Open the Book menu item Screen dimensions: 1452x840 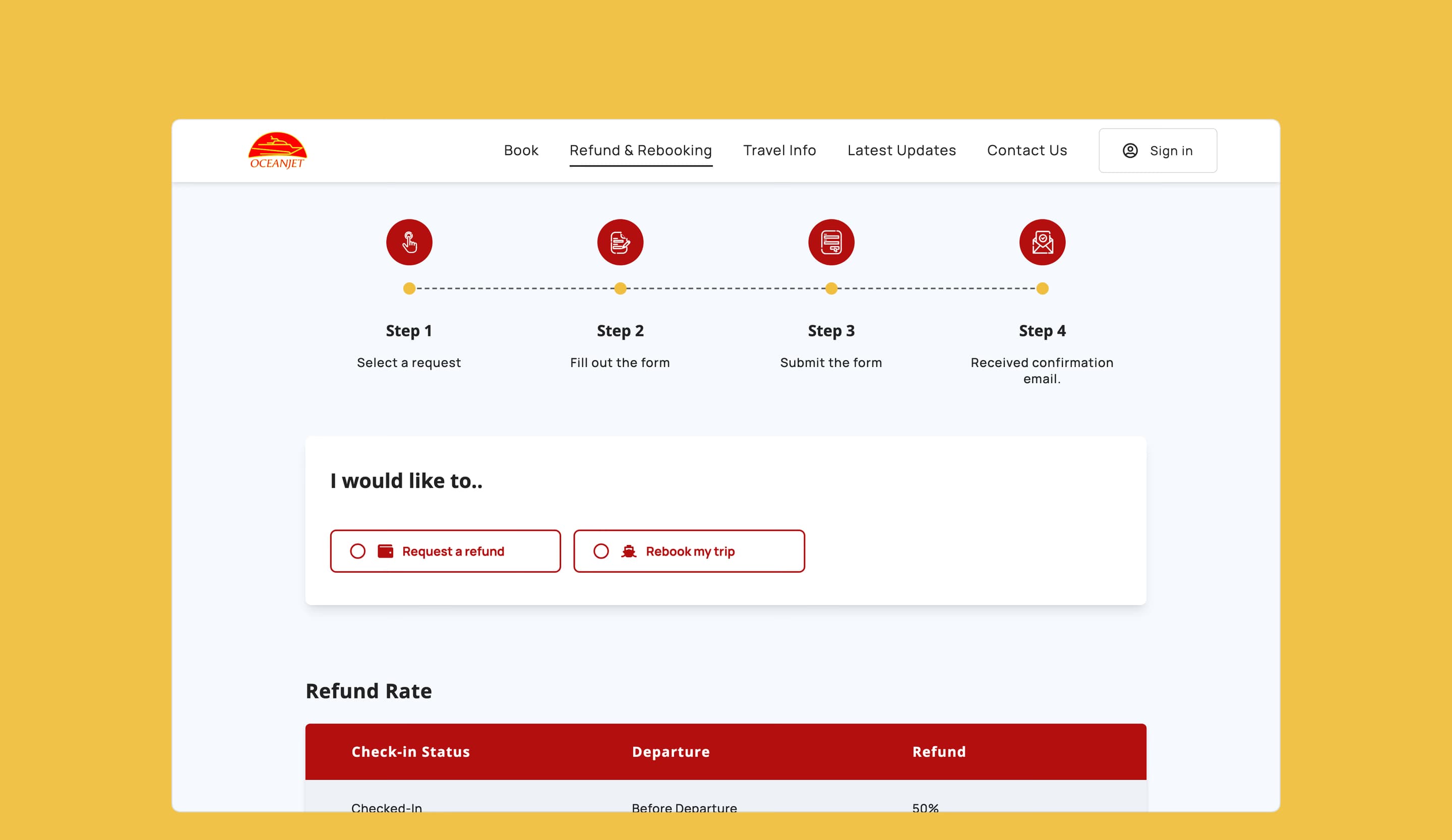coord(521,150)
